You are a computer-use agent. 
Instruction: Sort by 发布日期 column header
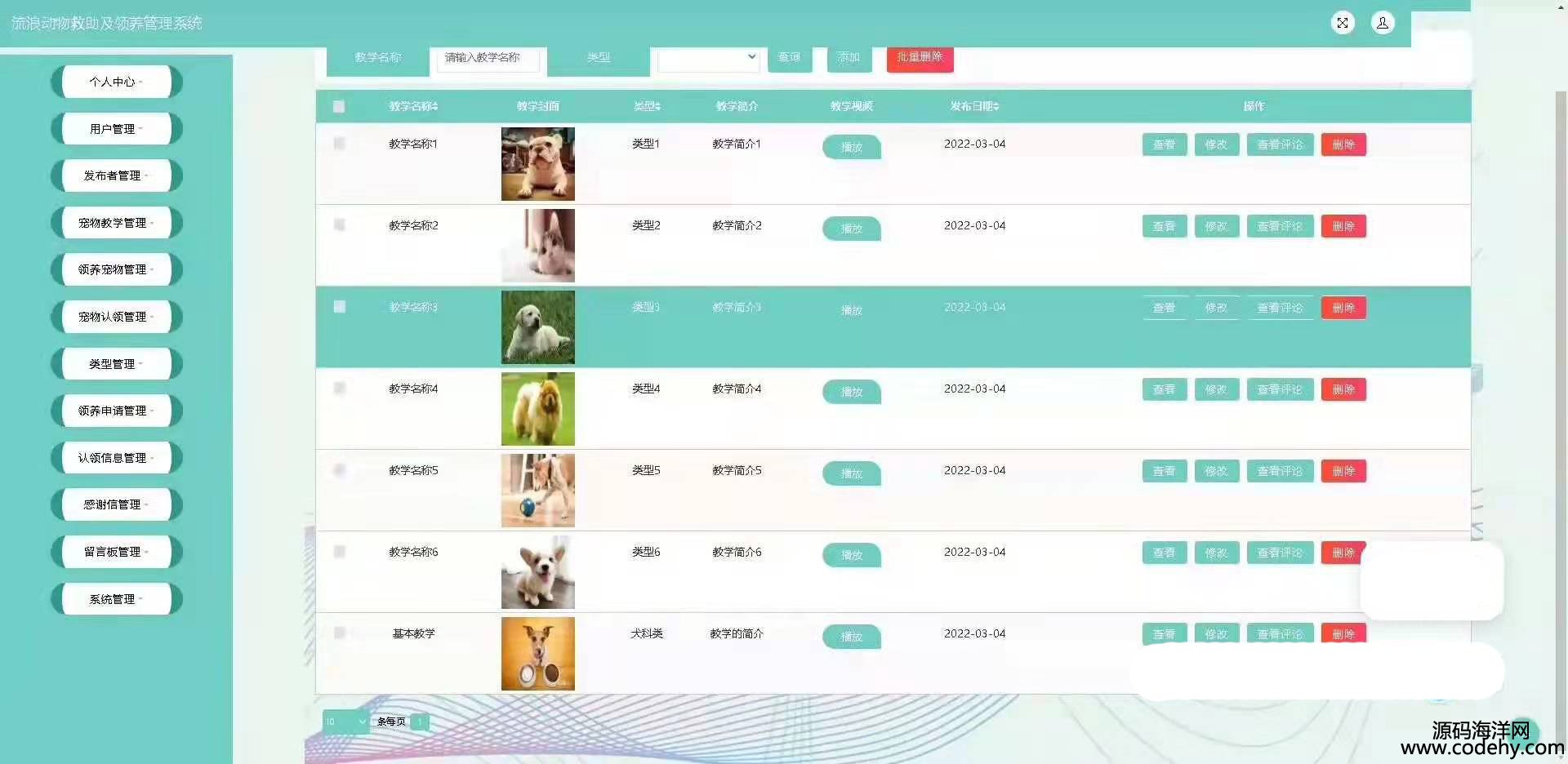click(974, 106)
